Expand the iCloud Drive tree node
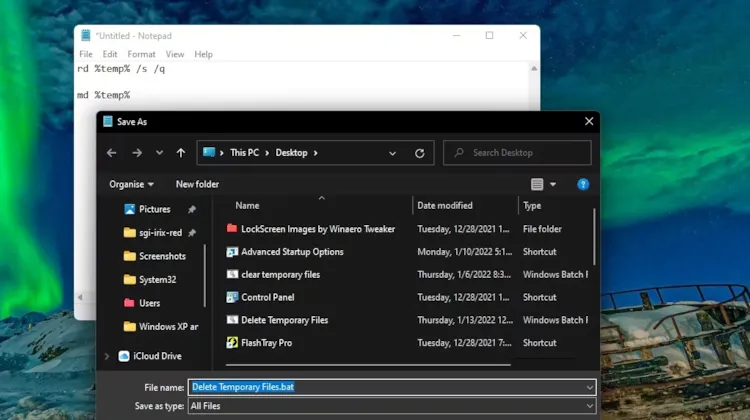The height and width of the screenshot is (420, 750). (x=107, y=356)
